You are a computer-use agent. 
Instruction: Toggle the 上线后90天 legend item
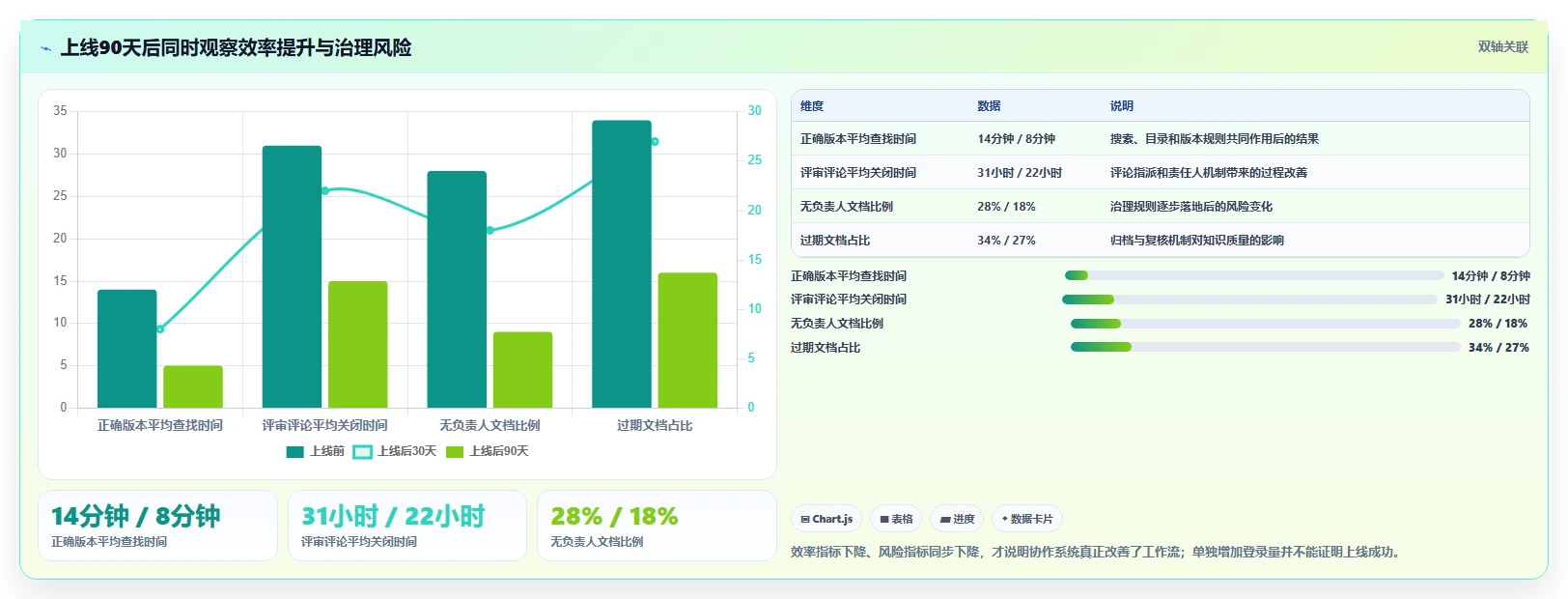487,451
